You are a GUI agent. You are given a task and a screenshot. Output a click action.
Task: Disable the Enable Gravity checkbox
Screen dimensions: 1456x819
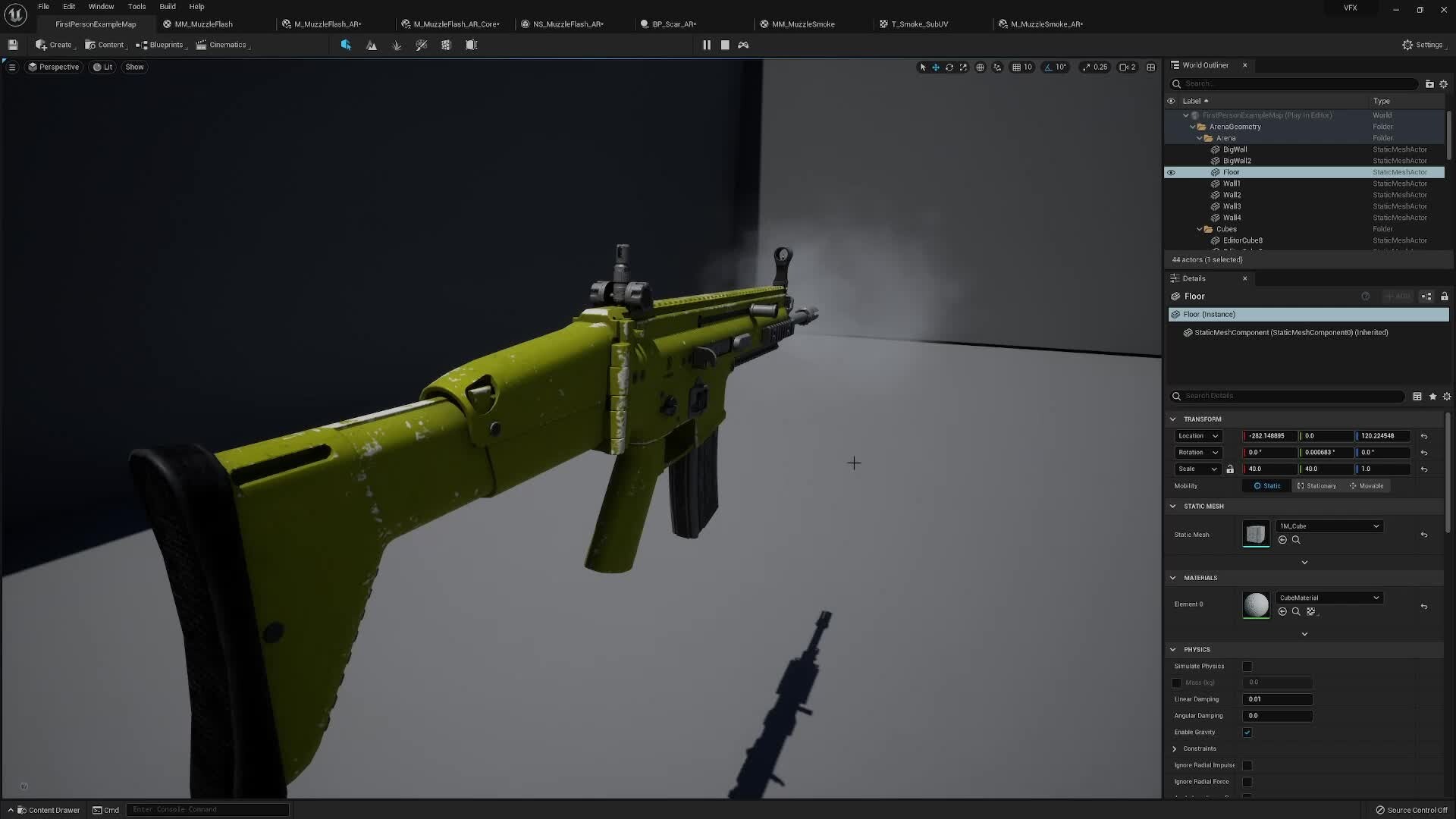click(x=1247, y=732)
